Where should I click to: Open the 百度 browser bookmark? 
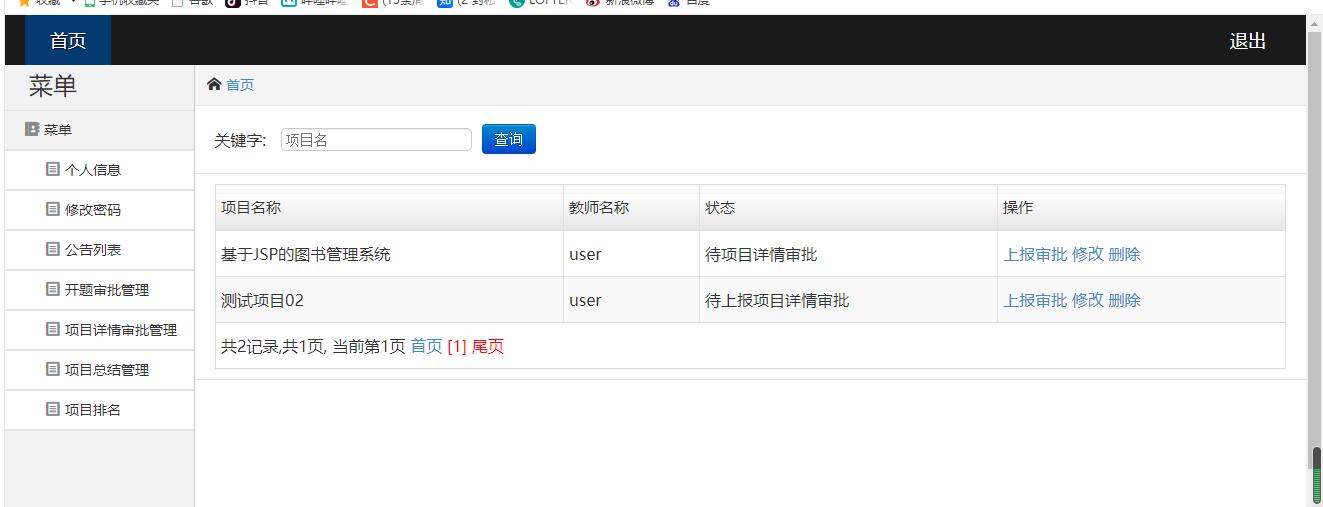688,3
